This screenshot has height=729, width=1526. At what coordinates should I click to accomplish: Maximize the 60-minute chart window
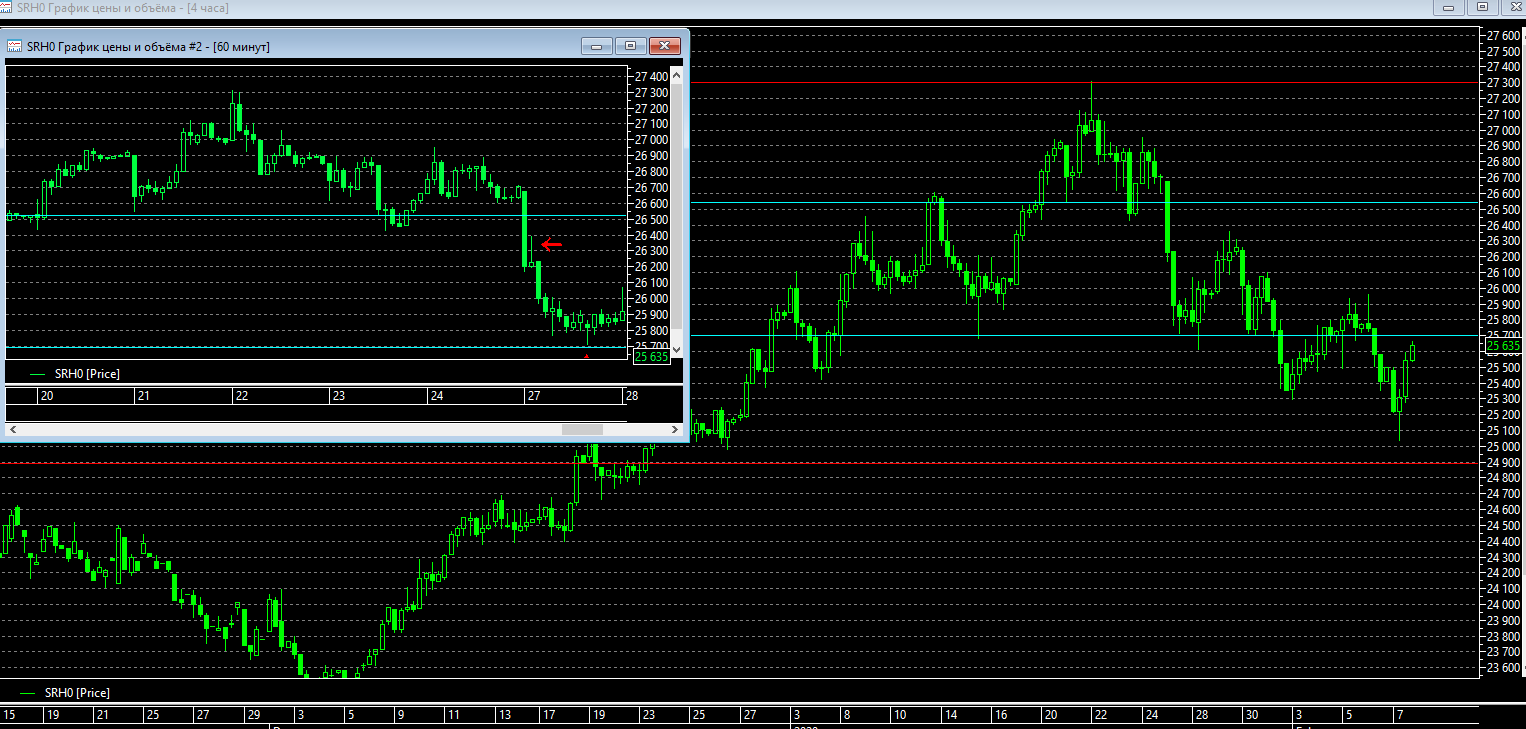point(631,46)
